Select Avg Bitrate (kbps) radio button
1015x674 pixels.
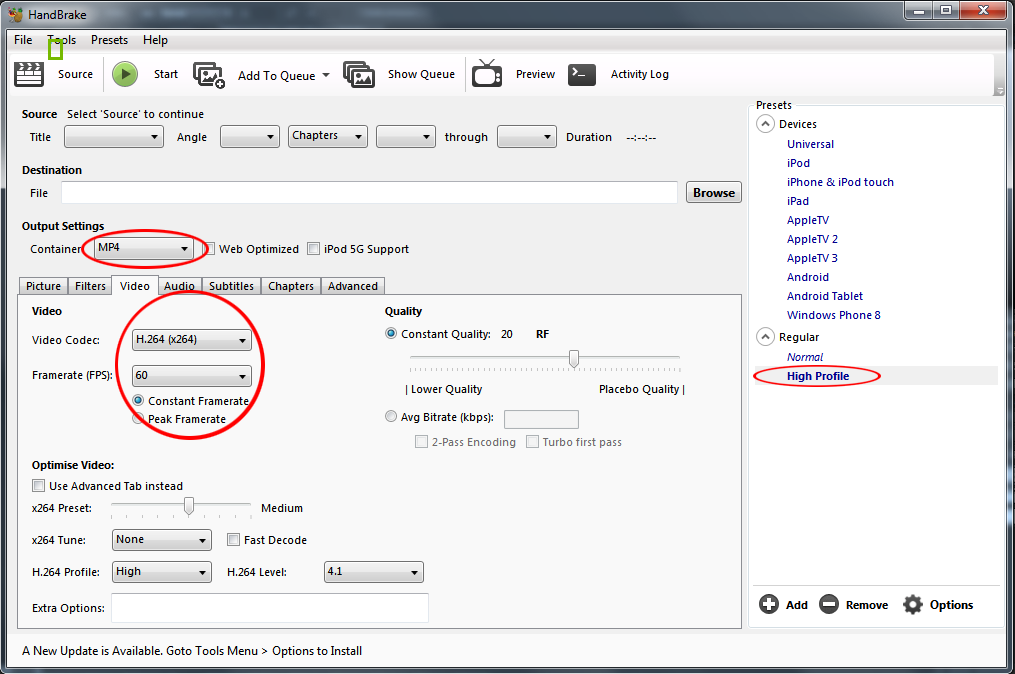(391, 417)
